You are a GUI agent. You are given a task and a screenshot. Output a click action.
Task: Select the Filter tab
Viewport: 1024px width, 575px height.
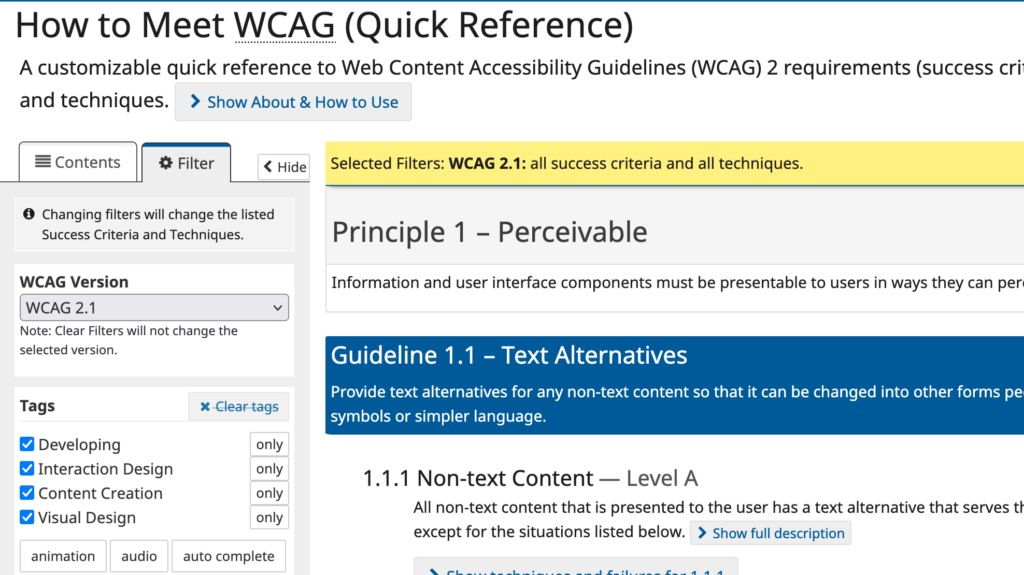click(x=186, y=163)
